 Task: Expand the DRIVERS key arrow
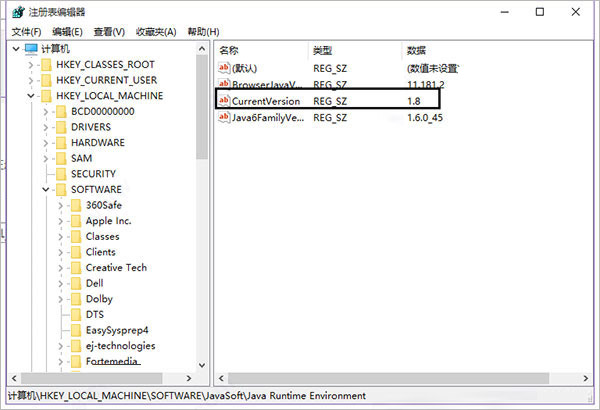(46, 127)
